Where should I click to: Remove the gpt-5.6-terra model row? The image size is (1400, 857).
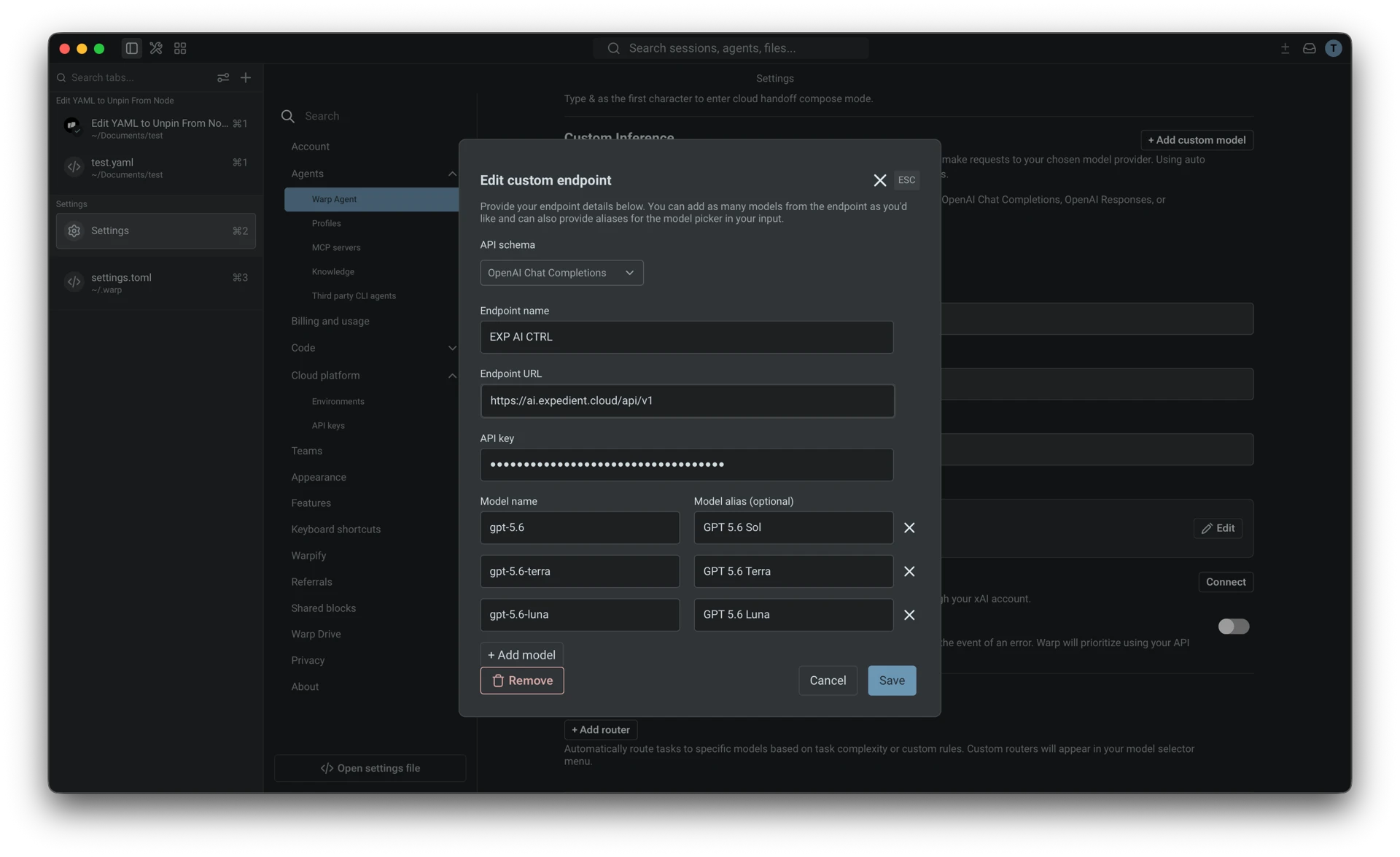pos(909,571)
